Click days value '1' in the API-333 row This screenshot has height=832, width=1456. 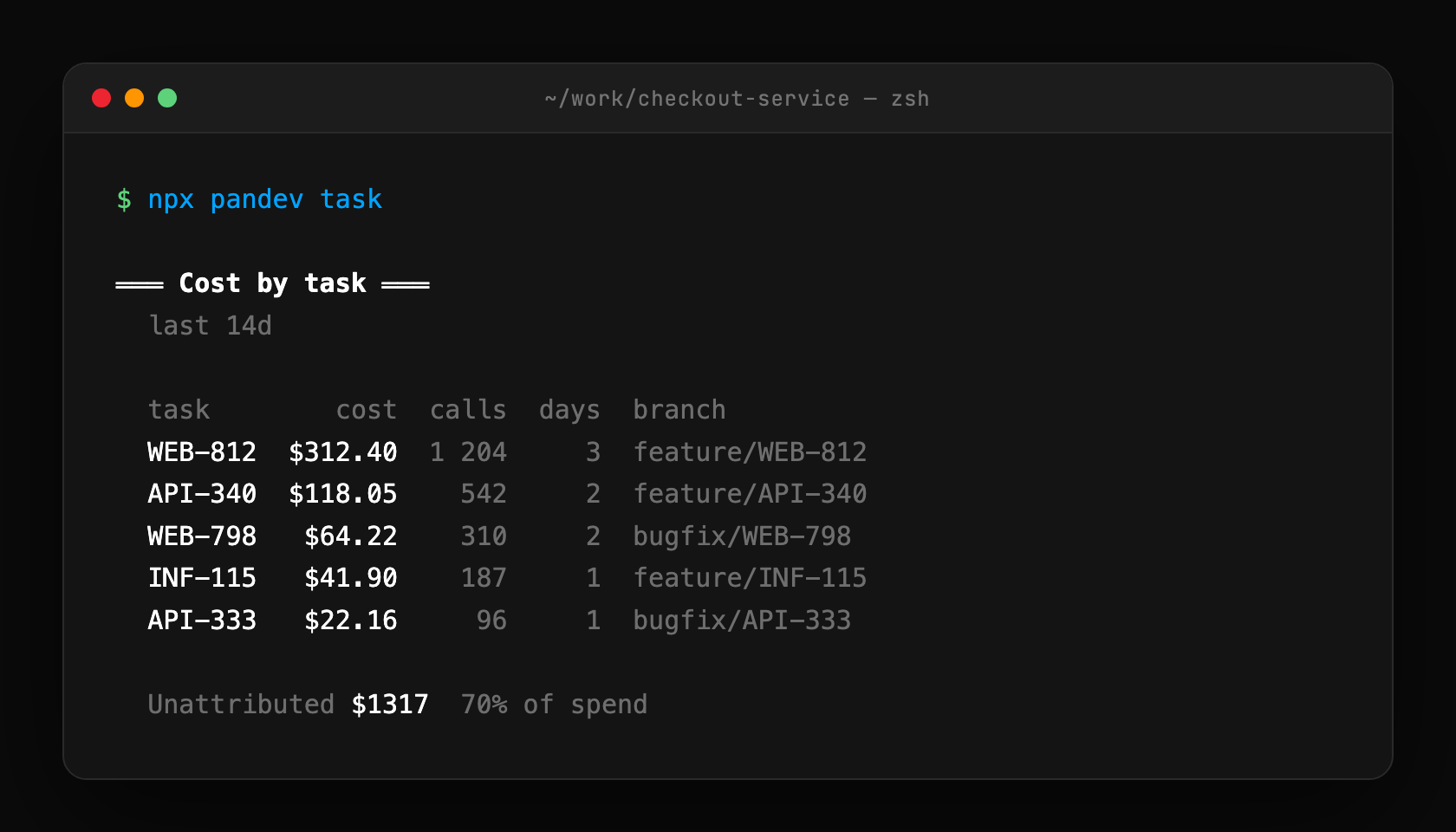[x=593, y=621]
